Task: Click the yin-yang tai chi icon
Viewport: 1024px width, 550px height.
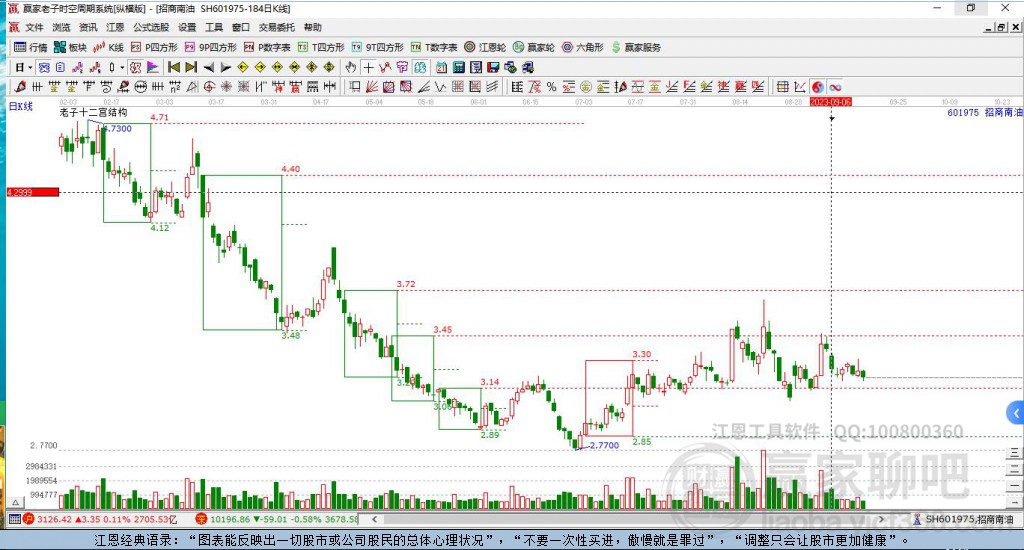Action: (818, 87)
